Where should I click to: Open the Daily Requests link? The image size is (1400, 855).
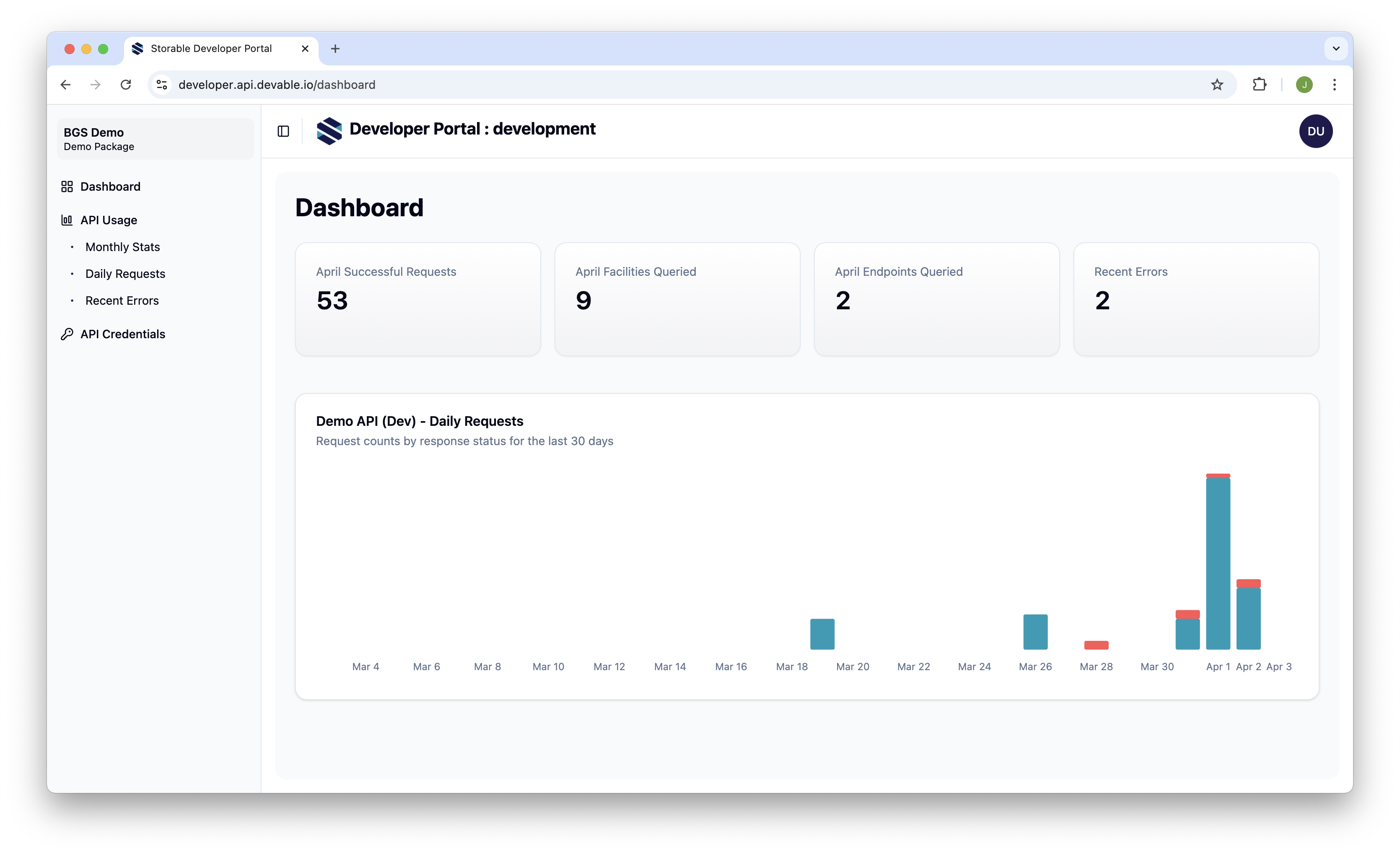[125, 273]
